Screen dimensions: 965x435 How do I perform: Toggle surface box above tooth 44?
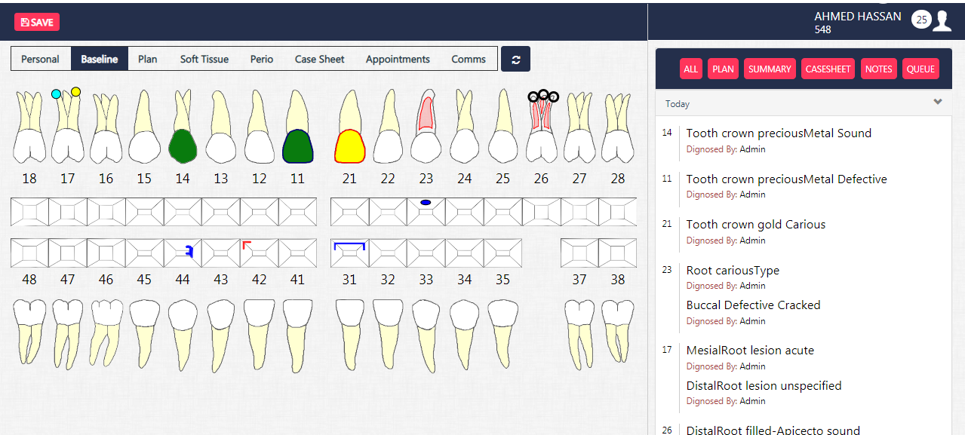[182, 253]
